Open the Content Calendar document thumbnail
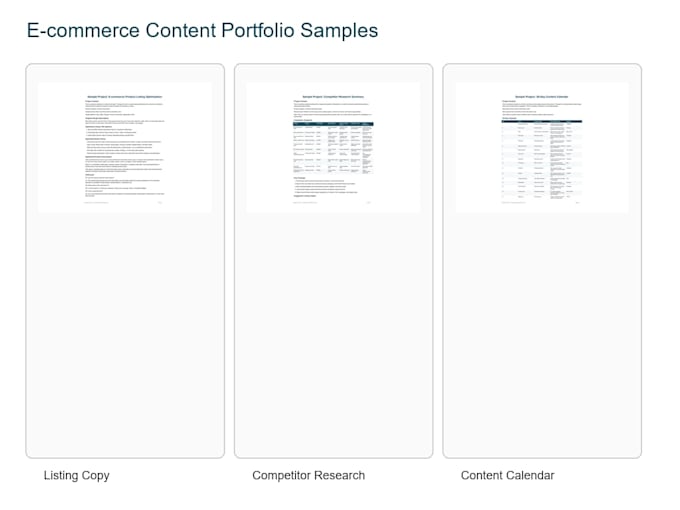The height and width of the screenshot is (510, 680). tap(542, 147)
